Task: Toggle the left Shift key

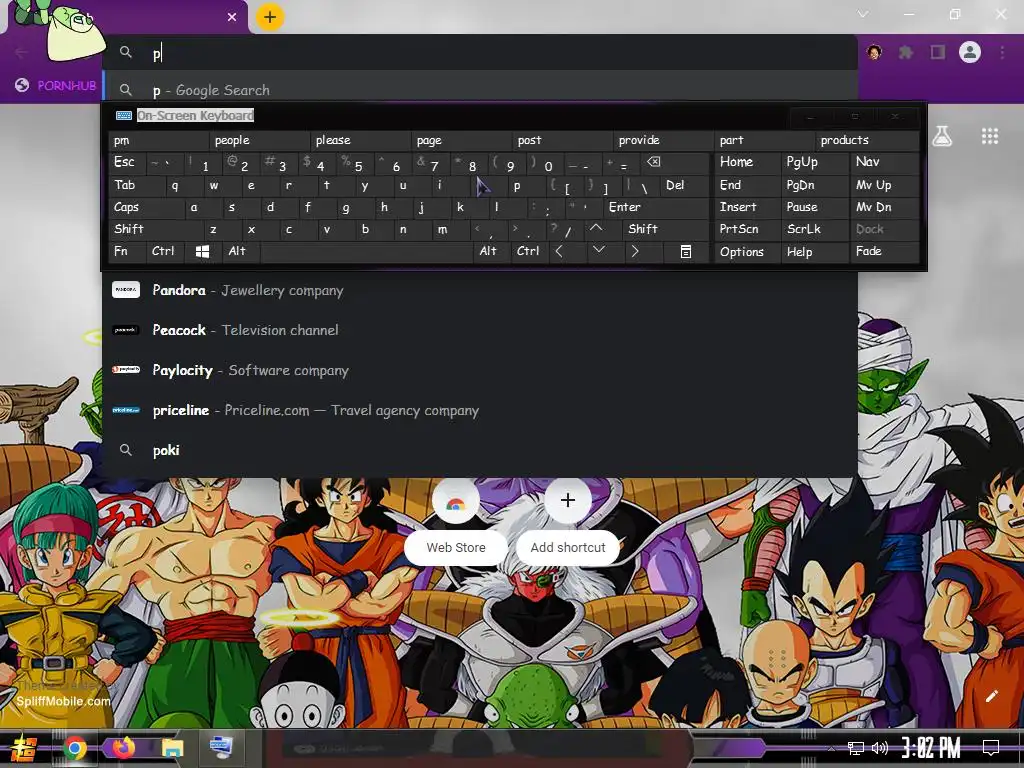Action: (155, 229)
